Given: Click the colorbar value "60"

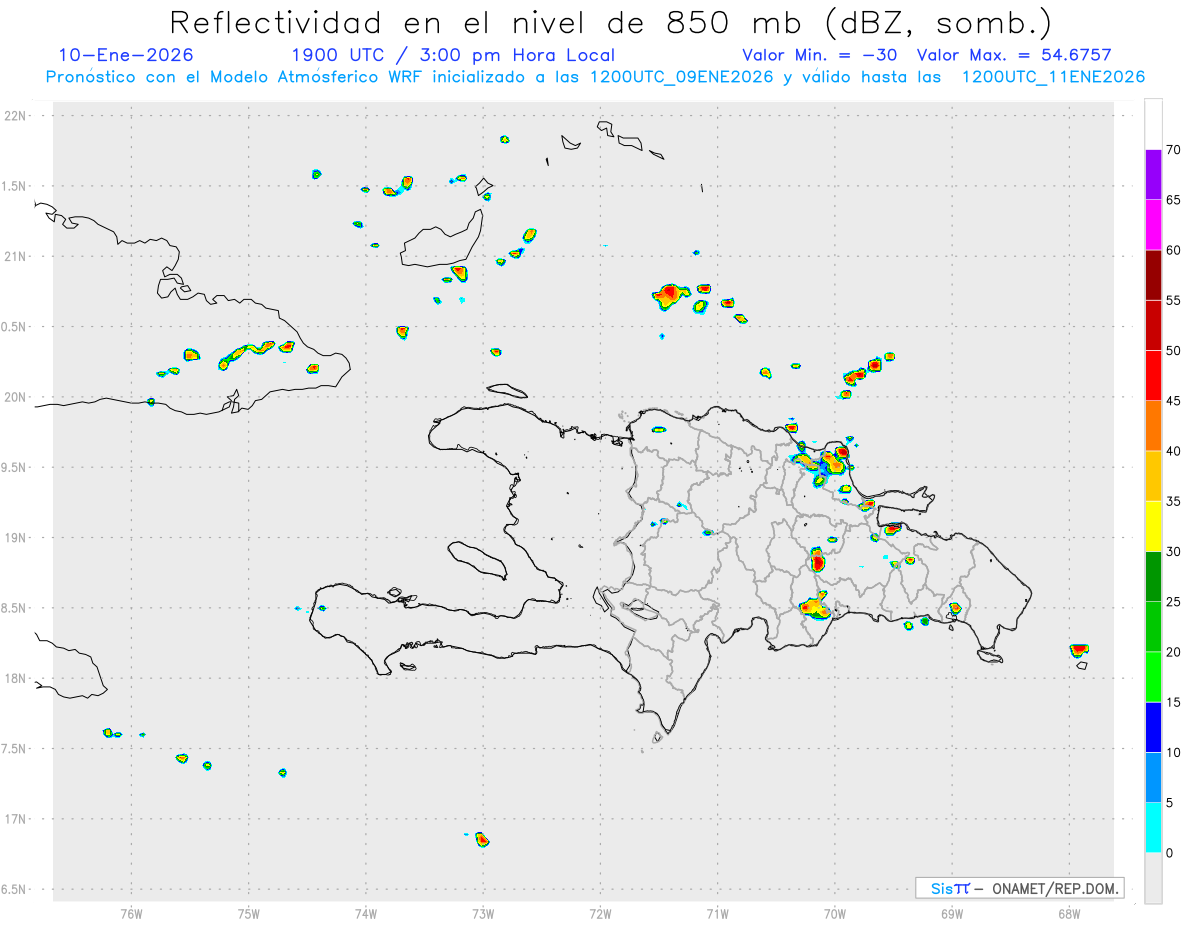Looking at the screenshot, I should 1173,250.
